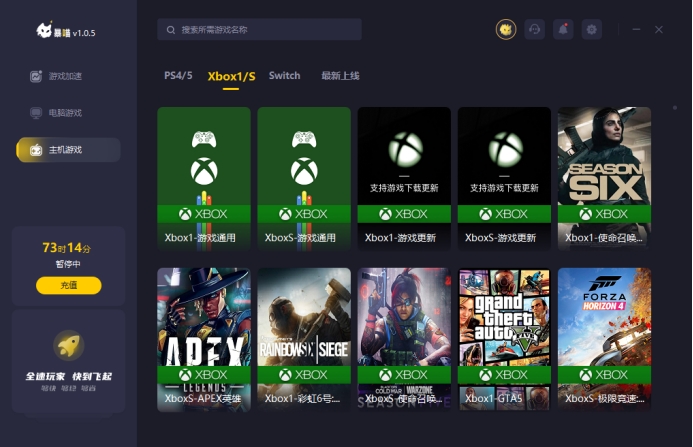Select the XboxS-游戏更新 card
Viewport: 693px width, 447px height.
[504, 179]
